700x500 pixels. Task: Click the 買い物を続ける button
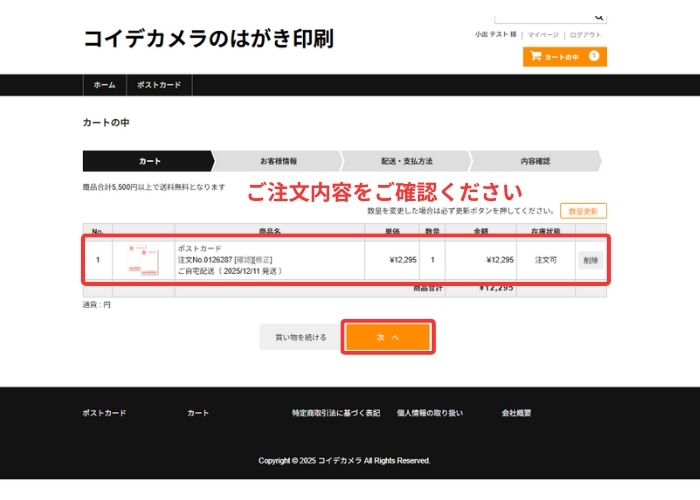click(301, 338)
